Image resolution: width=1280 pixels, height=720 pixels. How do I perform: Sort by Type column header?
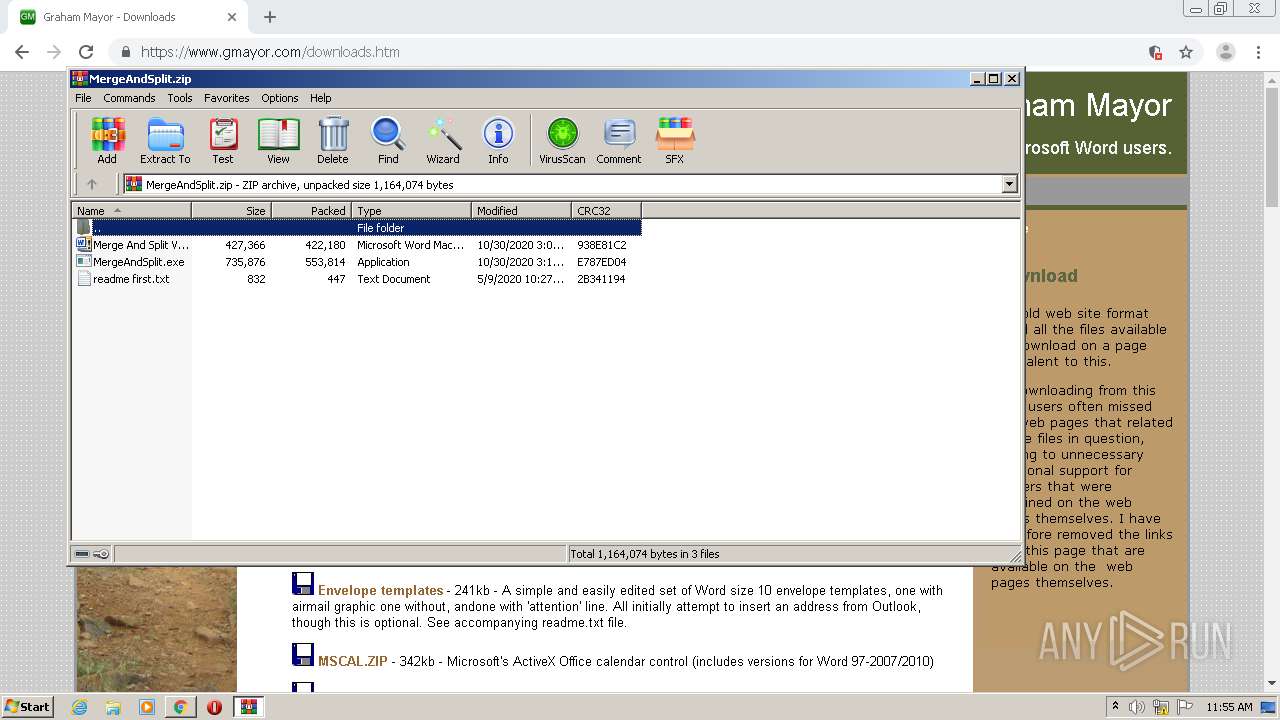[411, 210]
